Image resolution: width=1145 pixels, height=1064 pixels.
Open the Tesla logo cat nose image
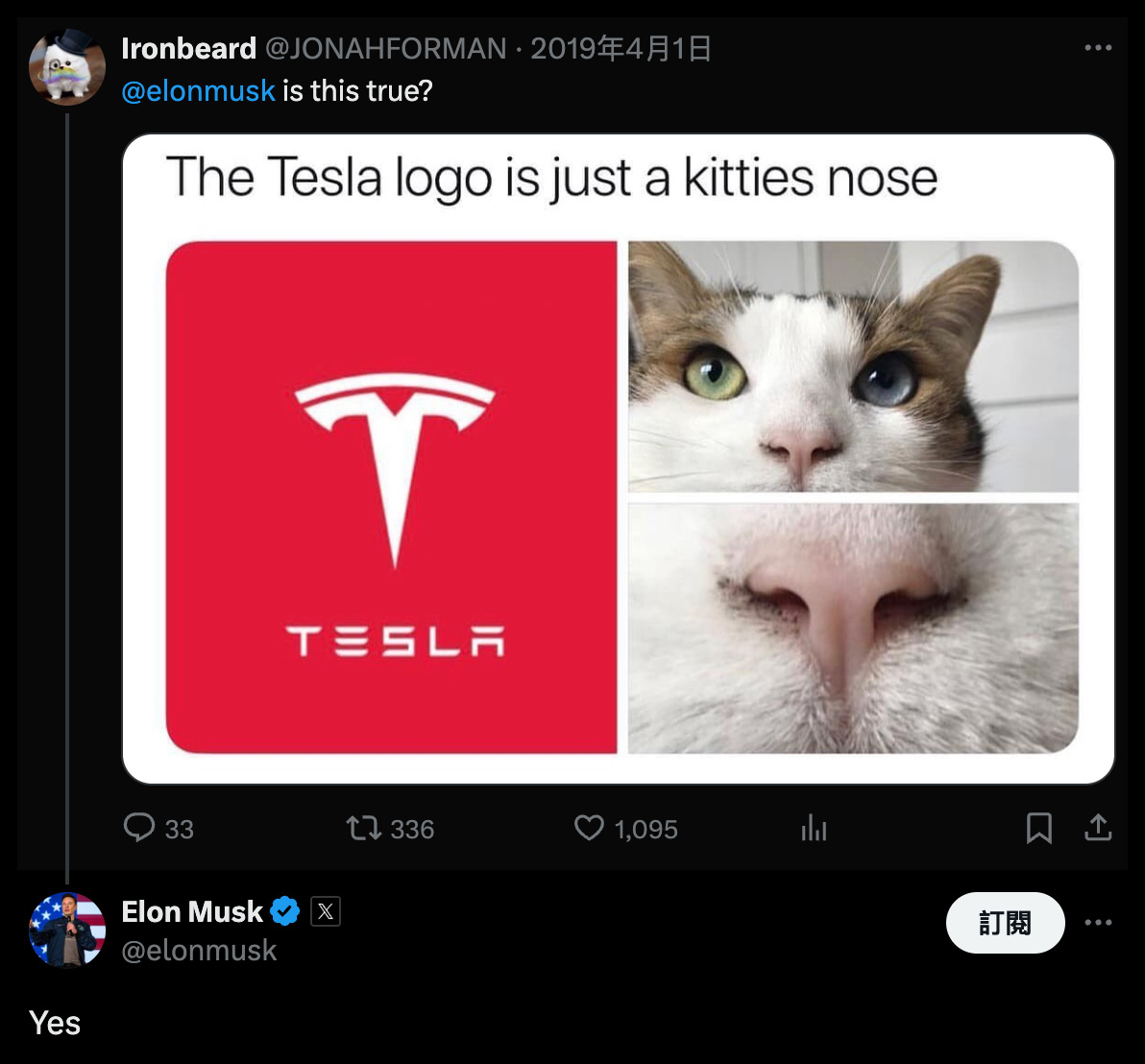(619, 459)
